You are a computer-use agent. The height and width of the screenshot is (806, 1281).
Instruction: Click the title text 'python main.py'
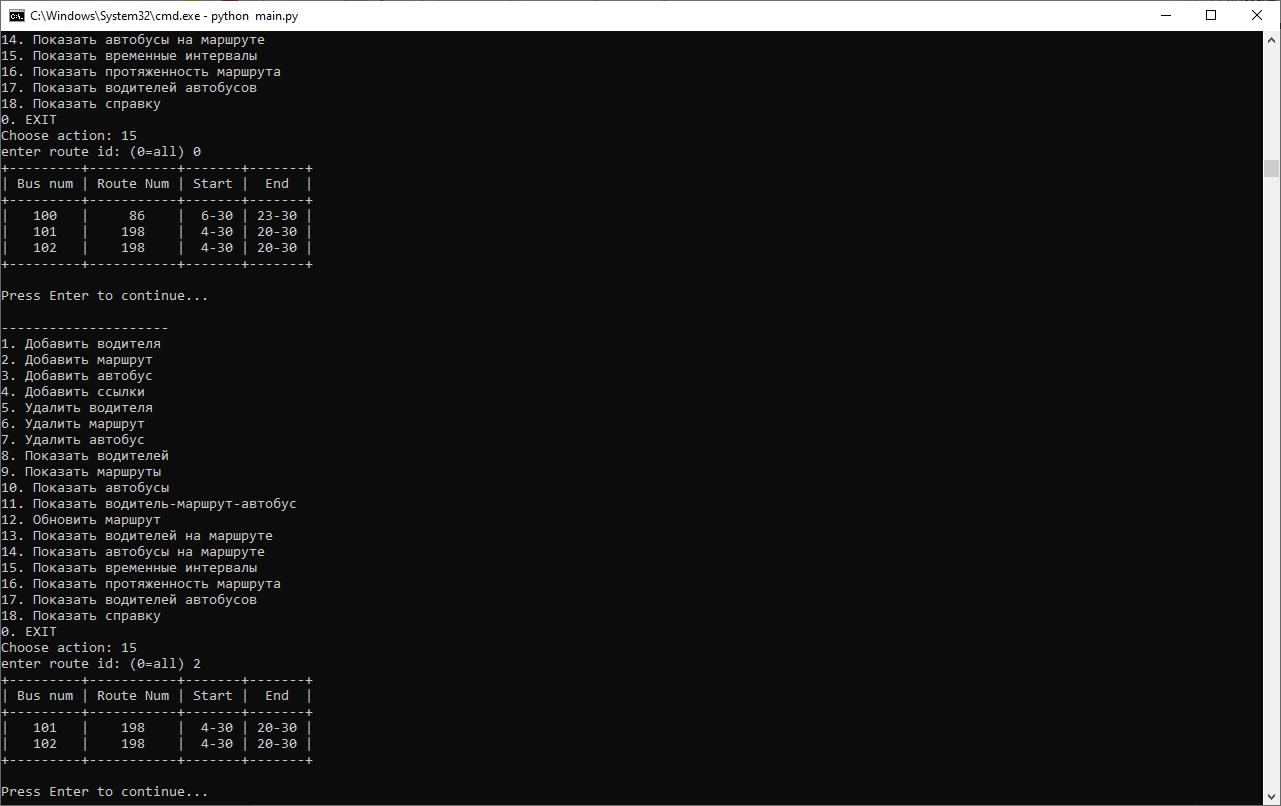254,16
